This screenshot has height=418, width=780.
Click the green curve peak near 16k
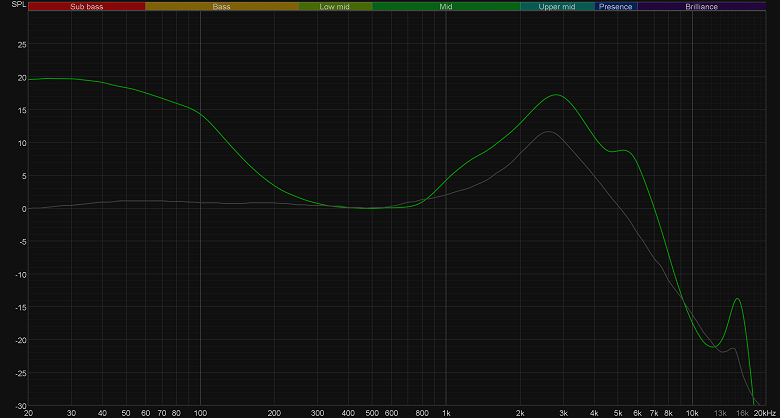737,299
